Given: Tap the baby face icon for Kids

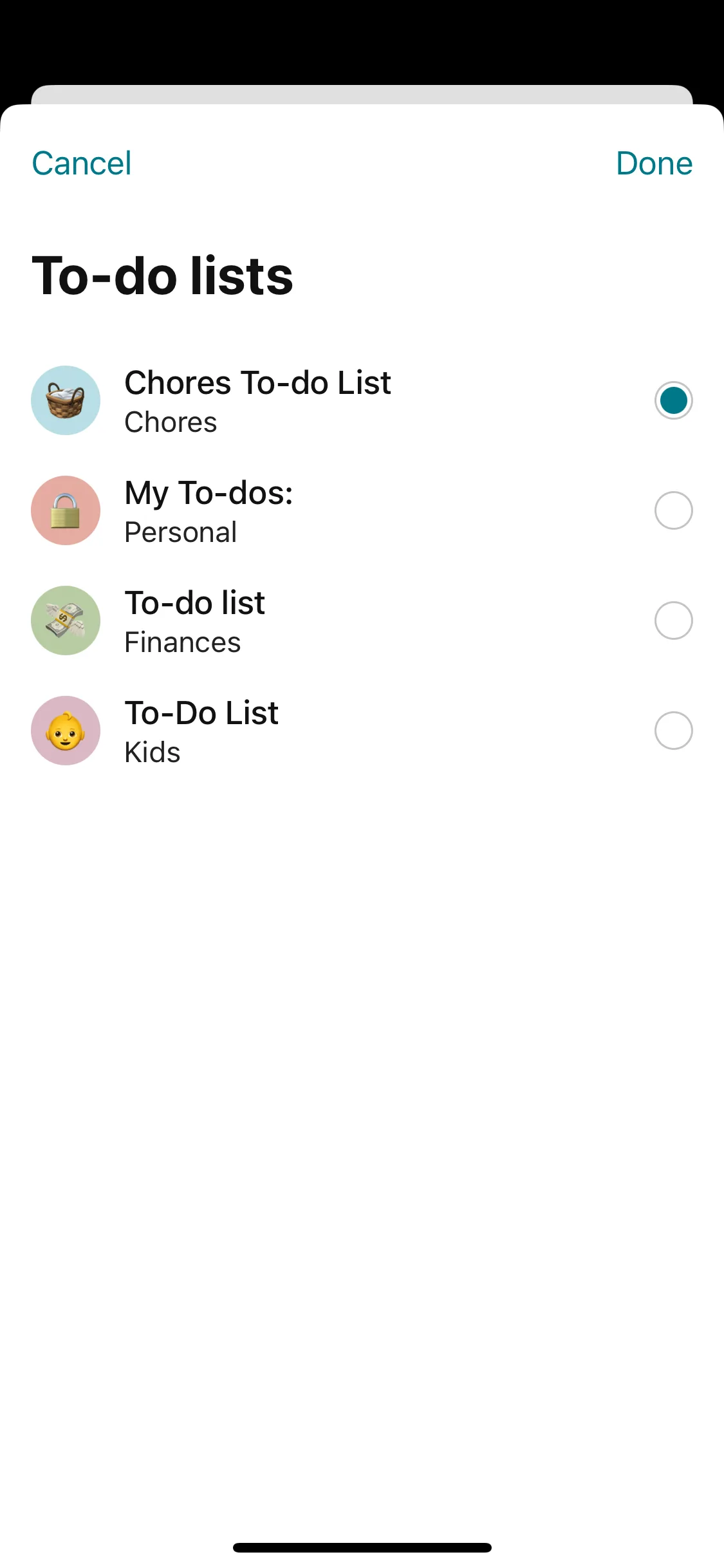Looking at the screenshot, I should click(66, 731).
